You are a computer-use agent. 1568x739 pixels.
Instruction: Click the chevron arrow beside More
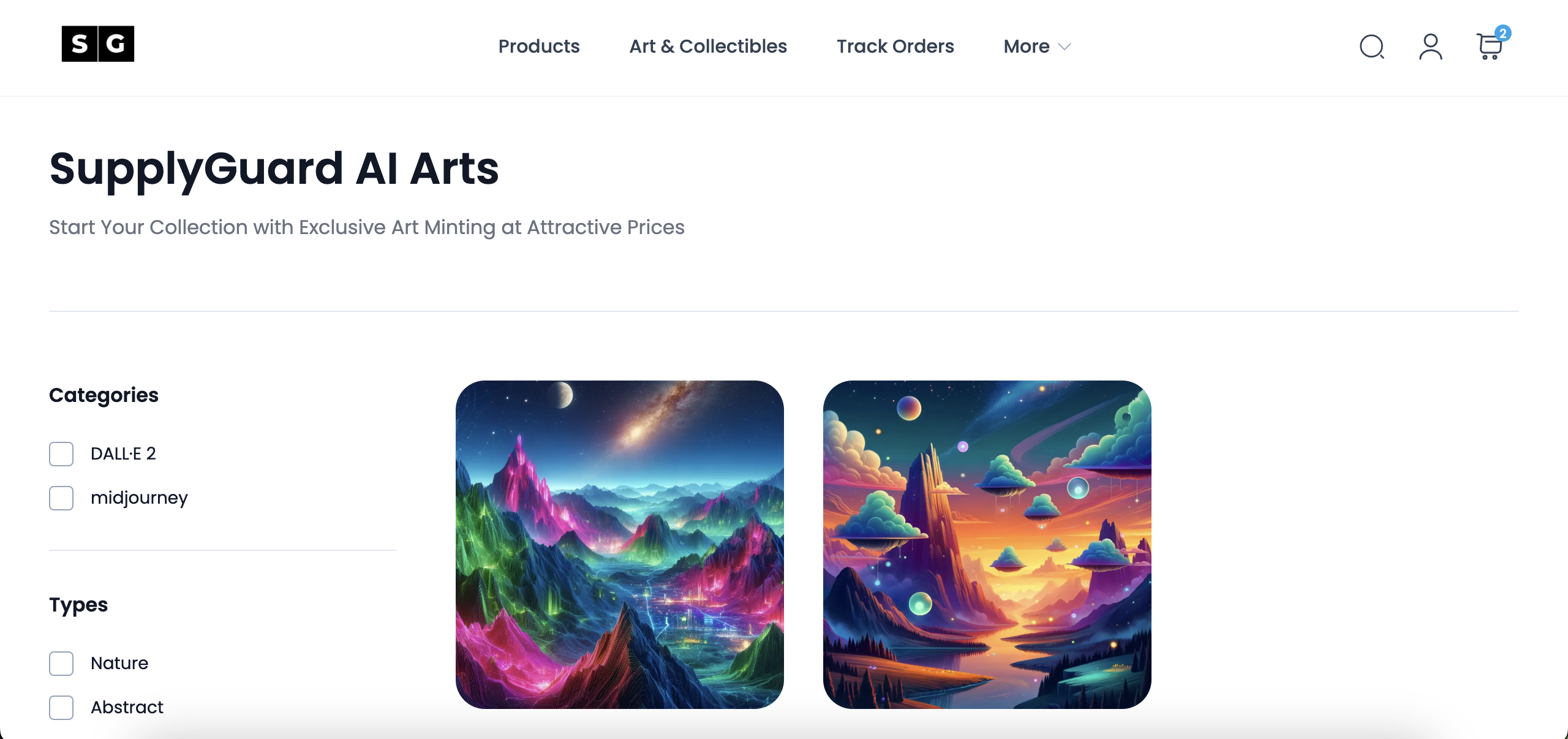coord(1065,47)
